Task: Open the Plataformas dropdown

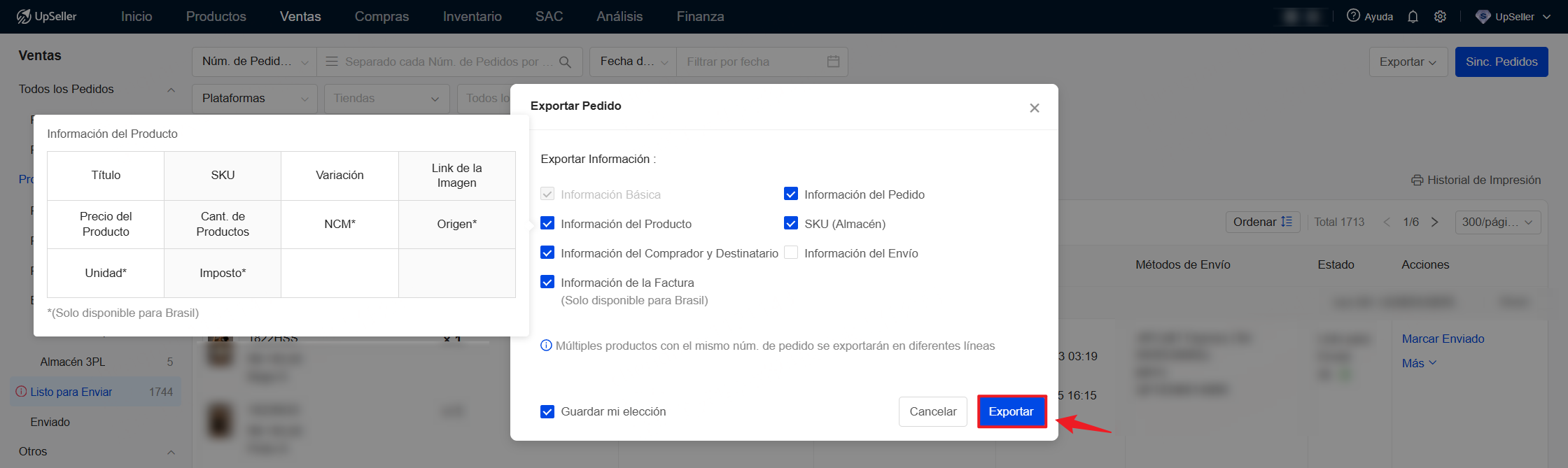Action: click(255, 99)
